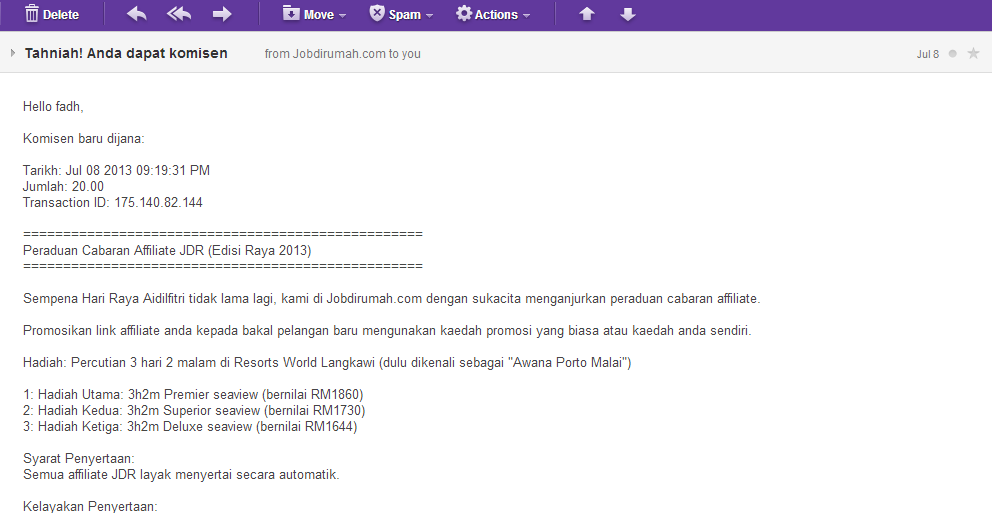Click 'Jumlah: 20.00' line
Screen dimensions: 992x513
[x=63, y=186]
